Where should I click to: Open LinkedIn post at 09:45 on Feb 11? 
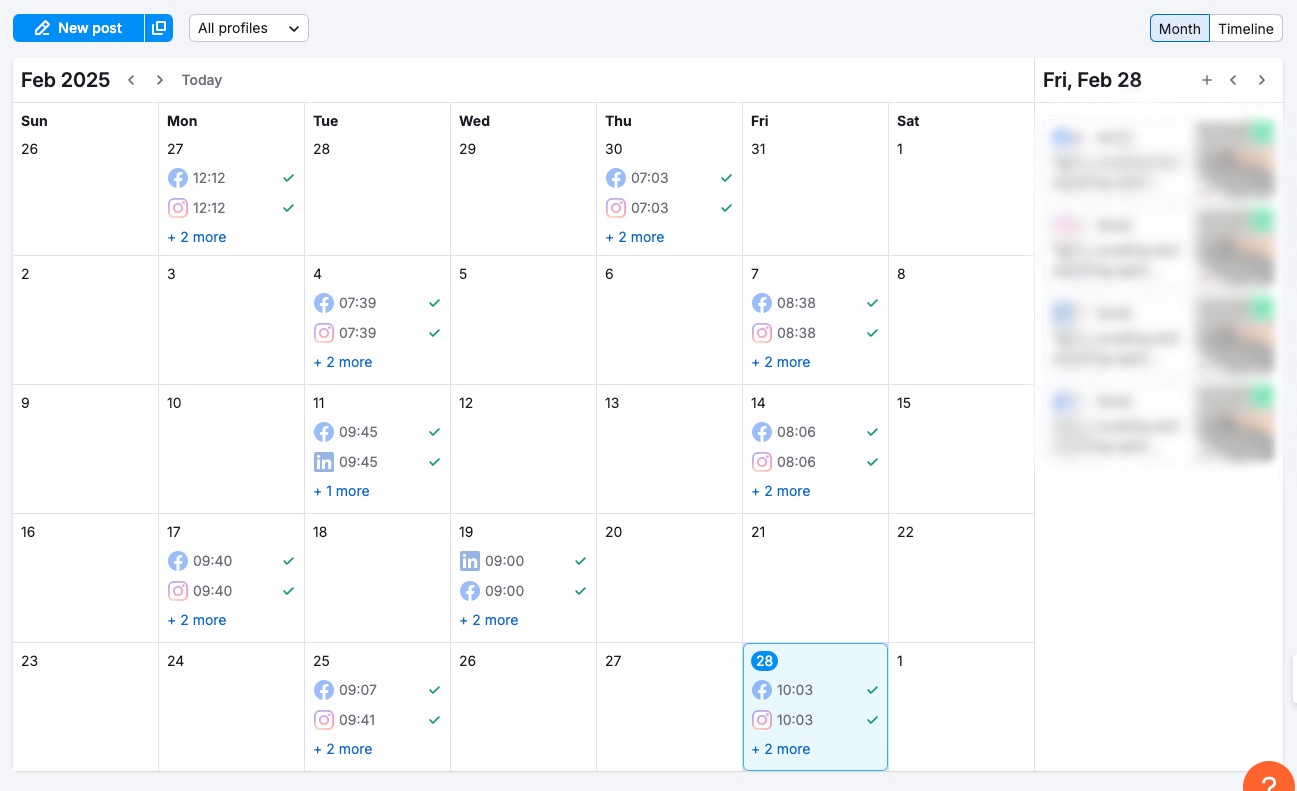[x=377, y=462]
